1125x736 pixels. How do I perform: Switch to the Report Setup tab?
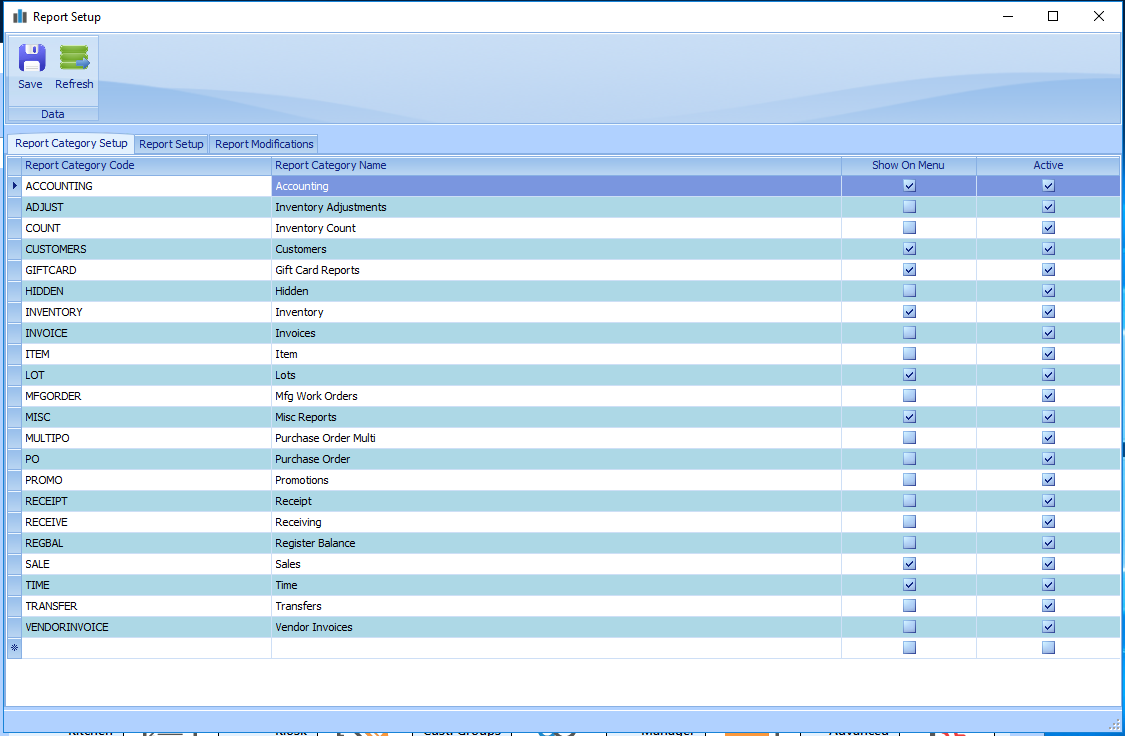pos(171,144)
